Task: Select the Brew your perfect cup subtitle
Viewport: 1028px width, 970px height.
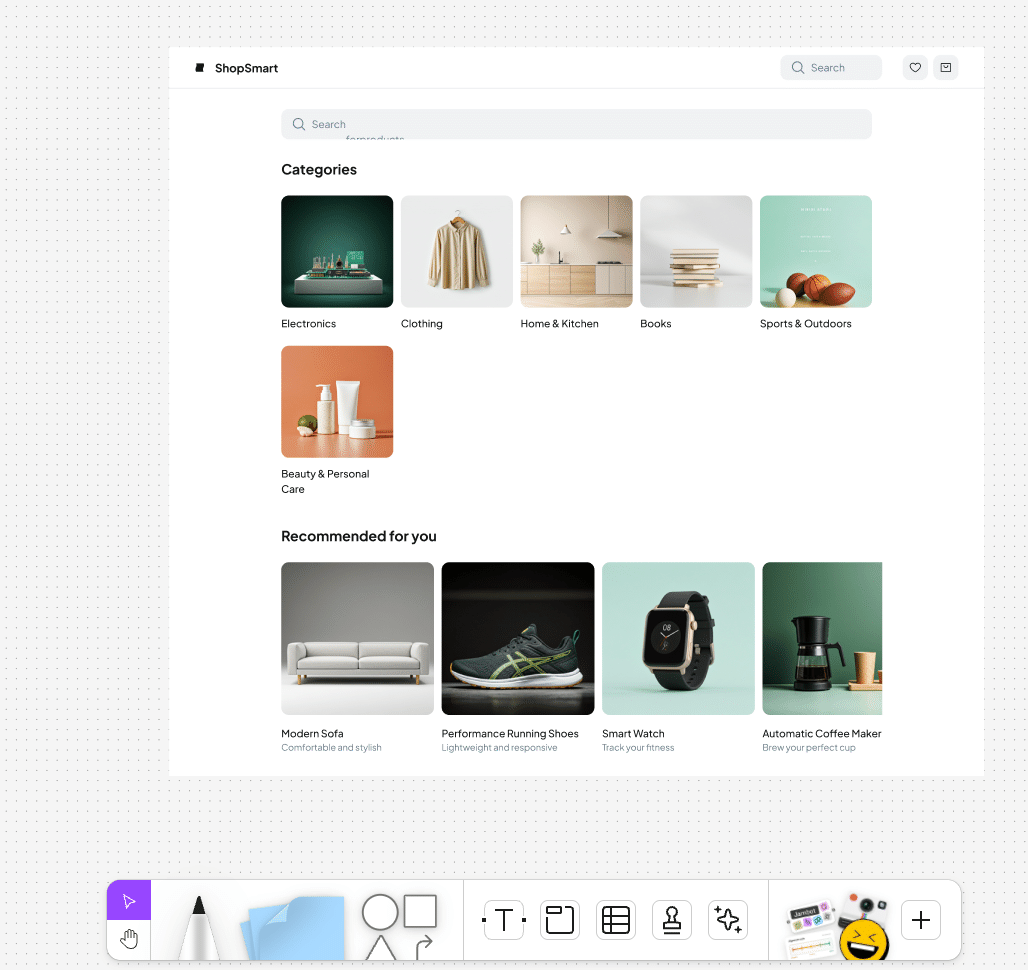Action: [x=809, y=748]
